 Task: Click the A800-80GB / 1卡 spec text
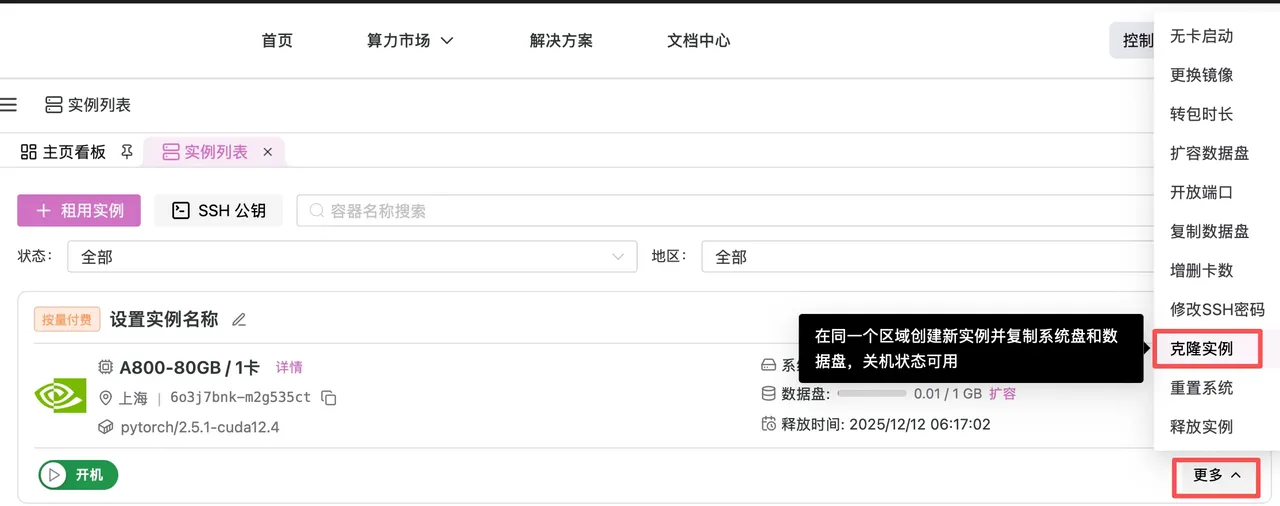pos(189,367)
